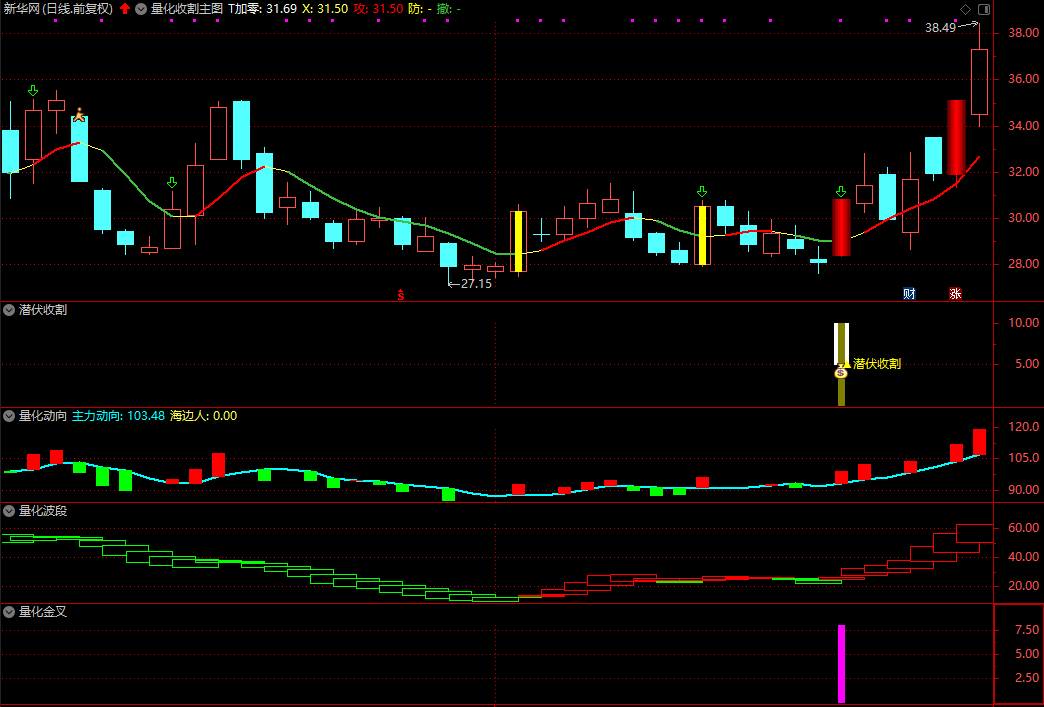Click the 38.49 high price label
The height and width of the screenshot is (707, 1044).
point(940,27)
